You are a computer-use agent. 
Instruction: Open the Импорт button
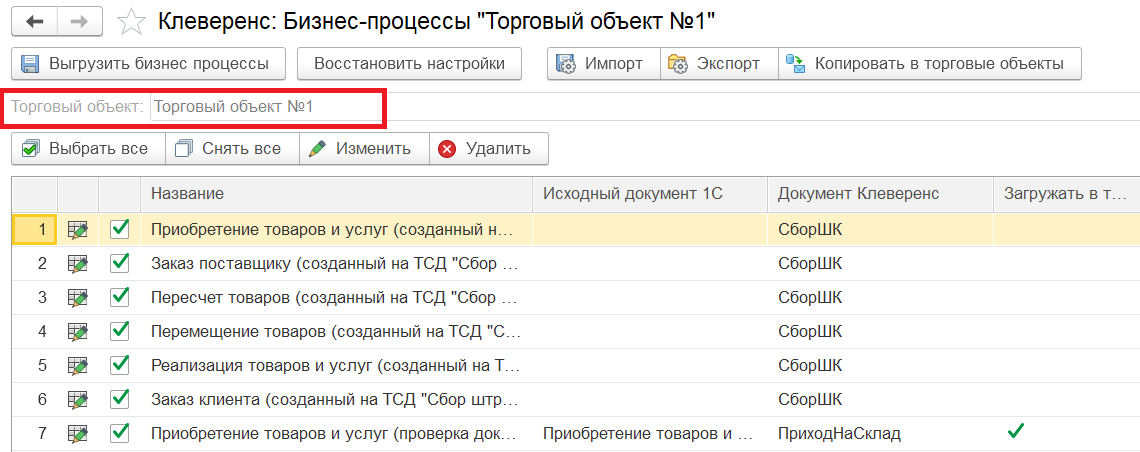[x=603, y=63]
